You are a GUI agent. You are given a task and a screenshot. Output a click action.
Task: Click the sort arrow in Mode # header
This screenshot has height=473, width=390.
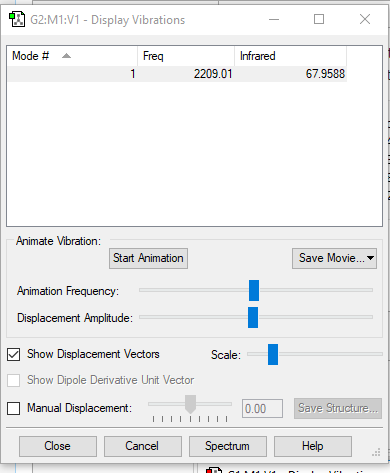click(66, 56)
